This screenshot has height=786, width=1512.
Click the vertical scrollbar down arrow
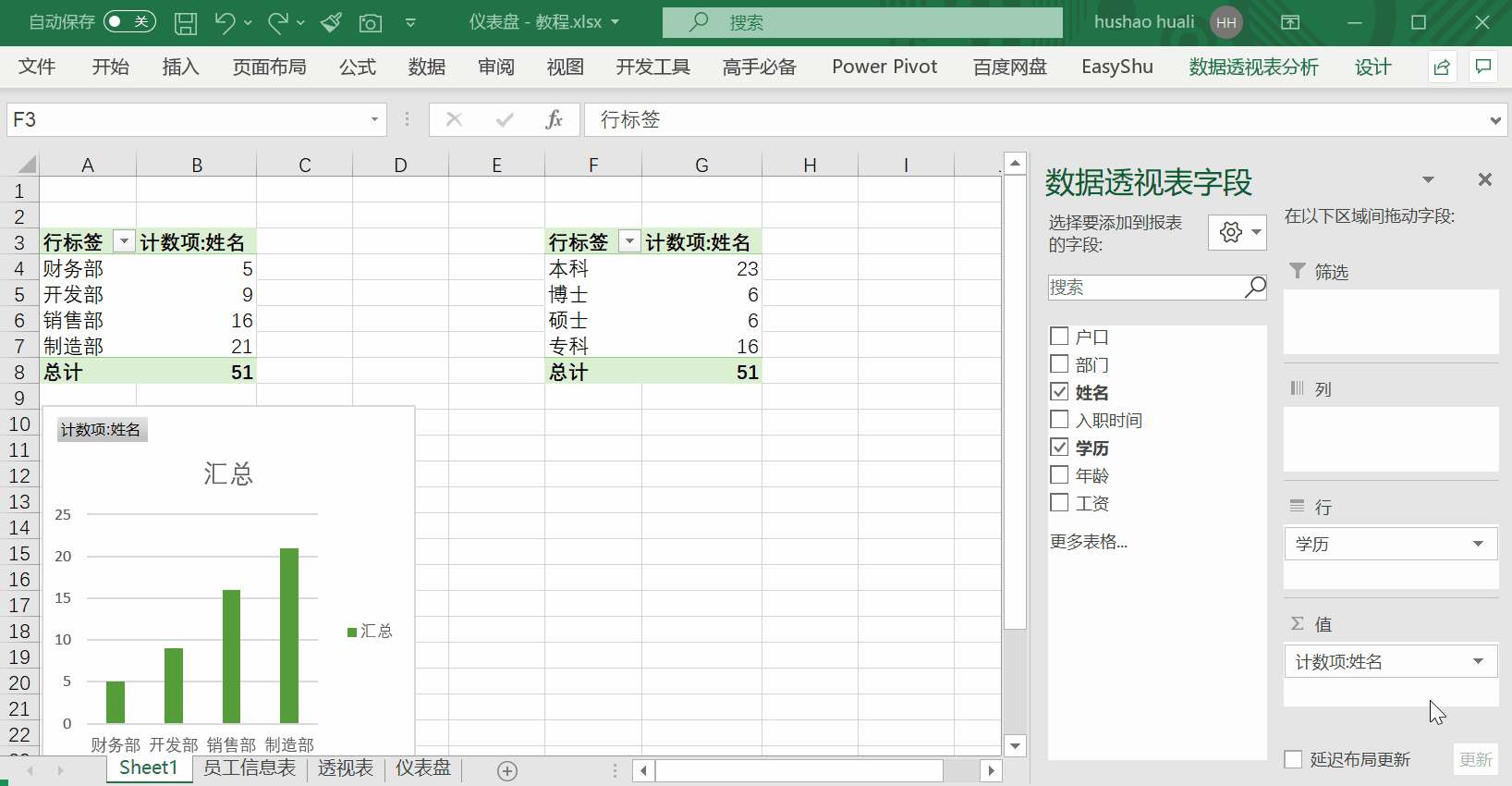tap(1015, 745)
